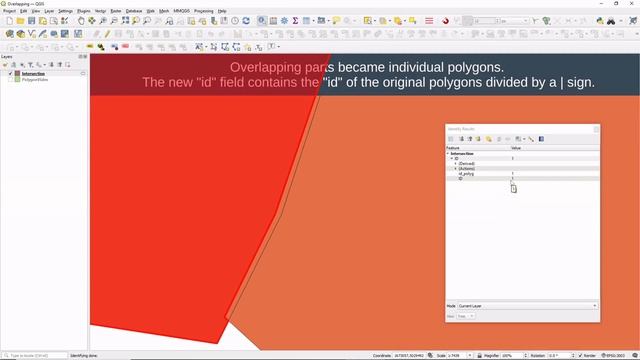
Task: Click the Select Features by area icon
Action: (x=368, y=21)
